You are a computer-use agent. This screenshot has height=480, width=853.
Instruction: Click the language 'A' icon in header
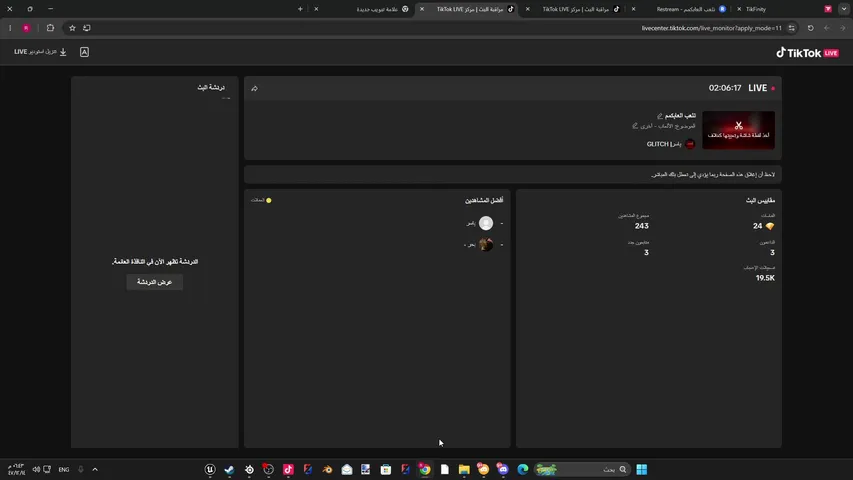[x=84, y=52]
